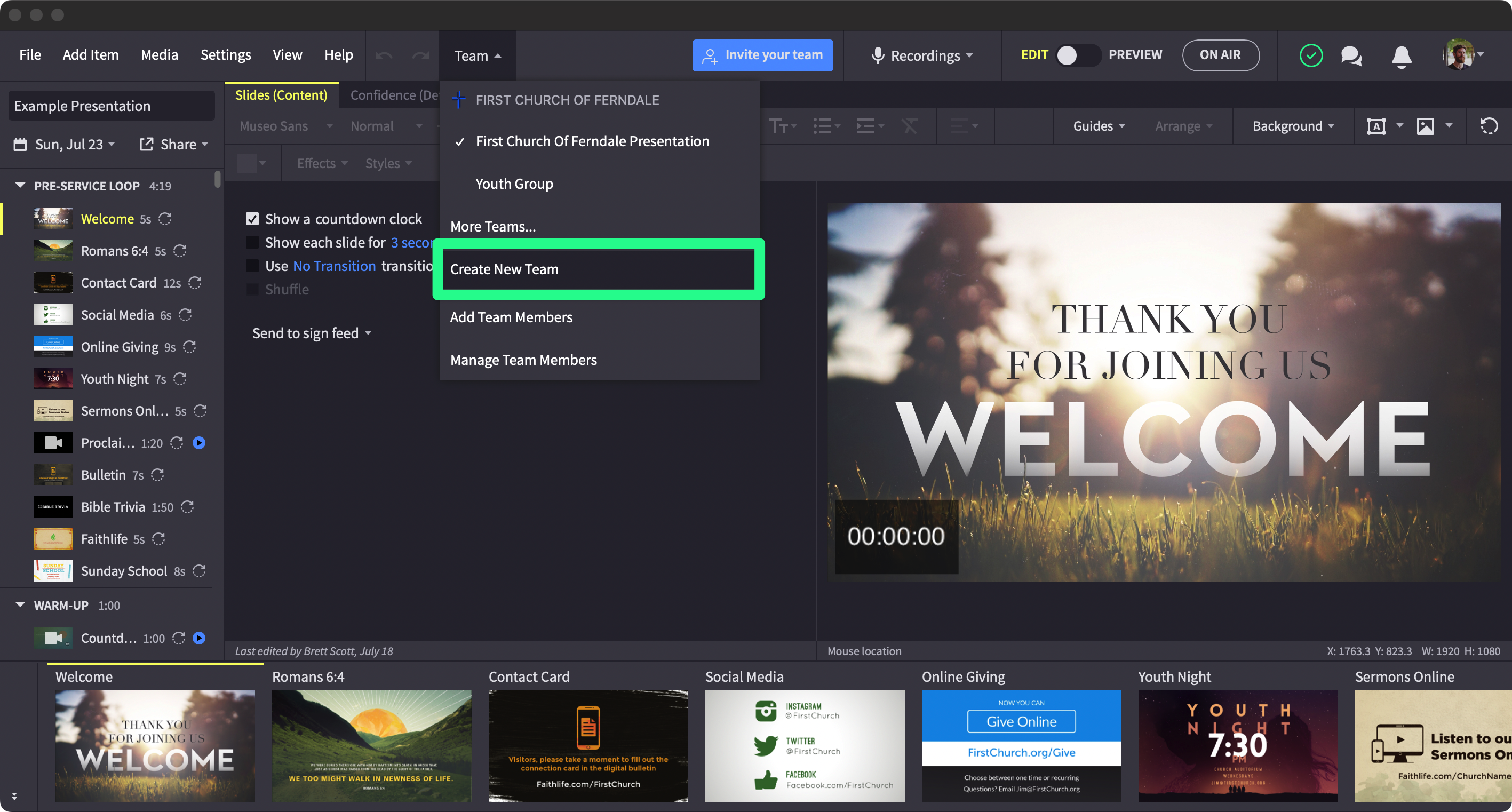
Task: Click loop icon beside Romans 6:4
Action: [x=180, y=251]
